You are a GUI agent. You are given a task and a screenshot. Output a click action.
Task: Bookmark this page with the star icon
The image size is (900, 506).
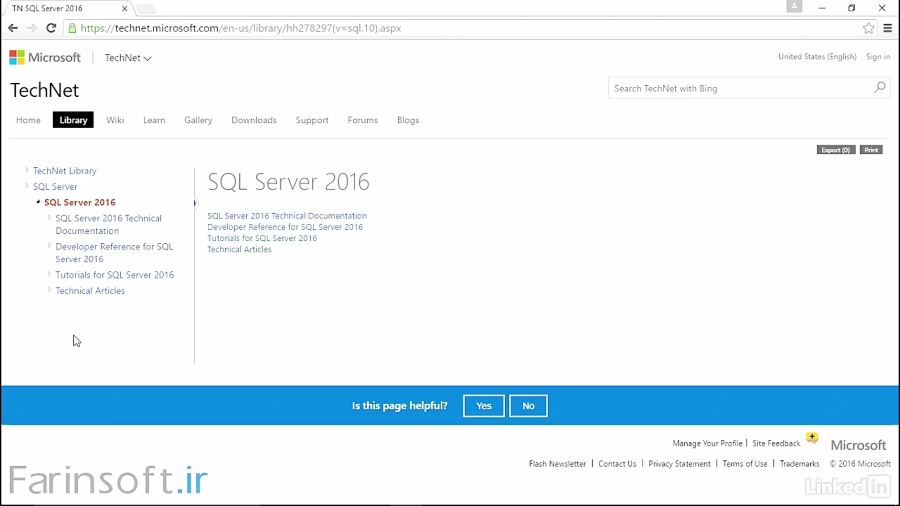click(x=868, y=28)
